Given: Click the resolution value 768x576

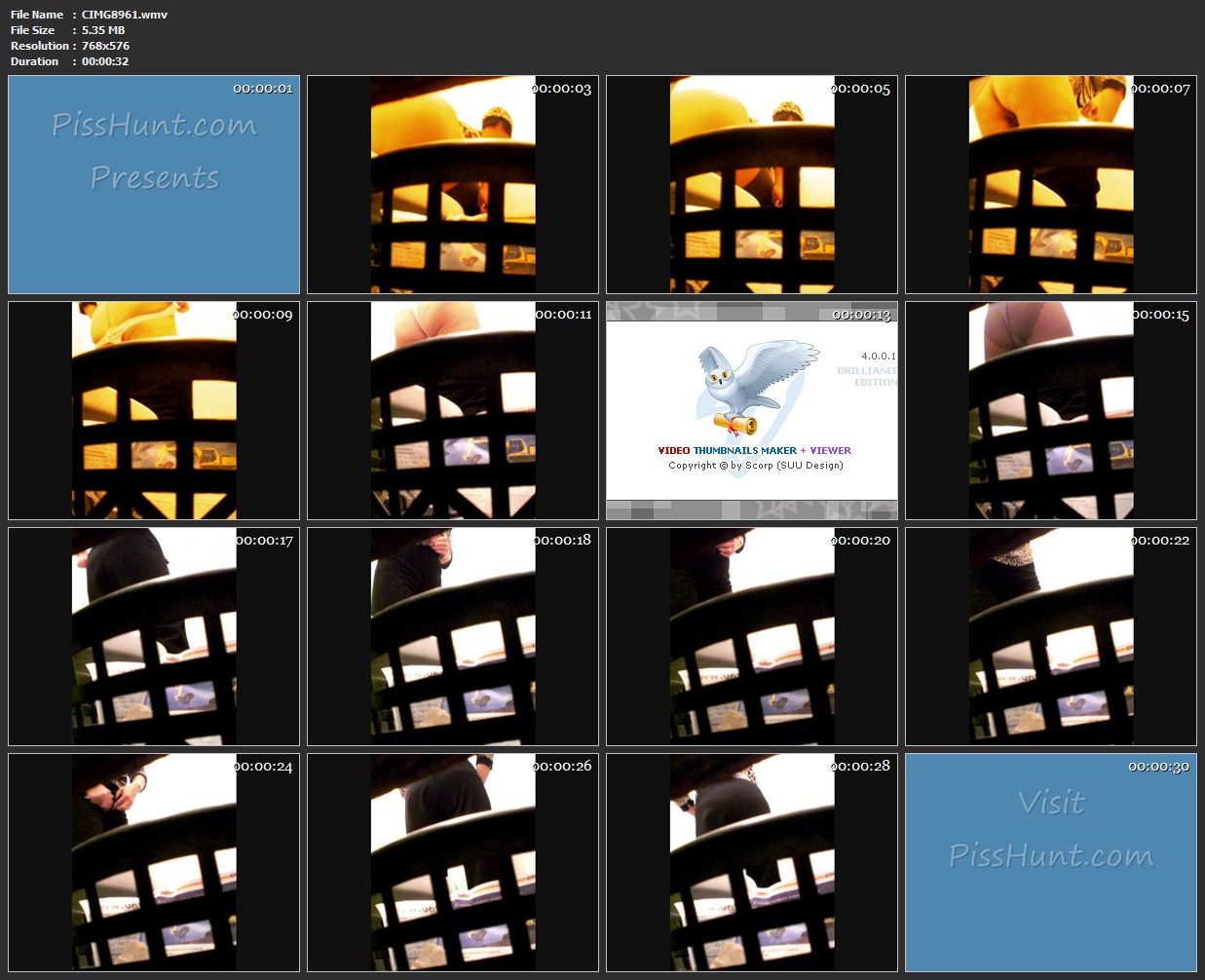Looking at the screenshot, I should (x=105, y=46).
